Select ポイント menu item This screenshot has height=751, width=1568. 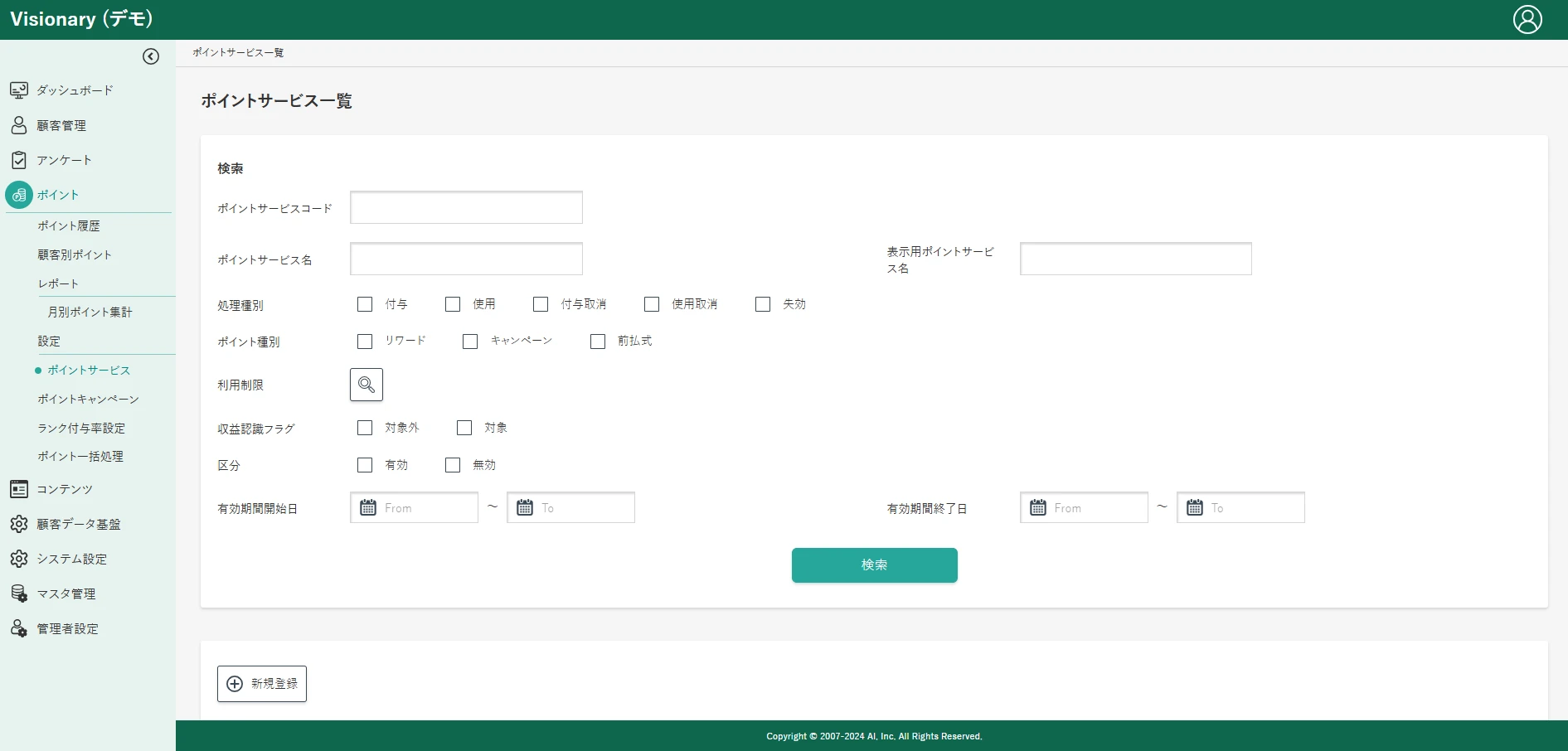point(58,195)
